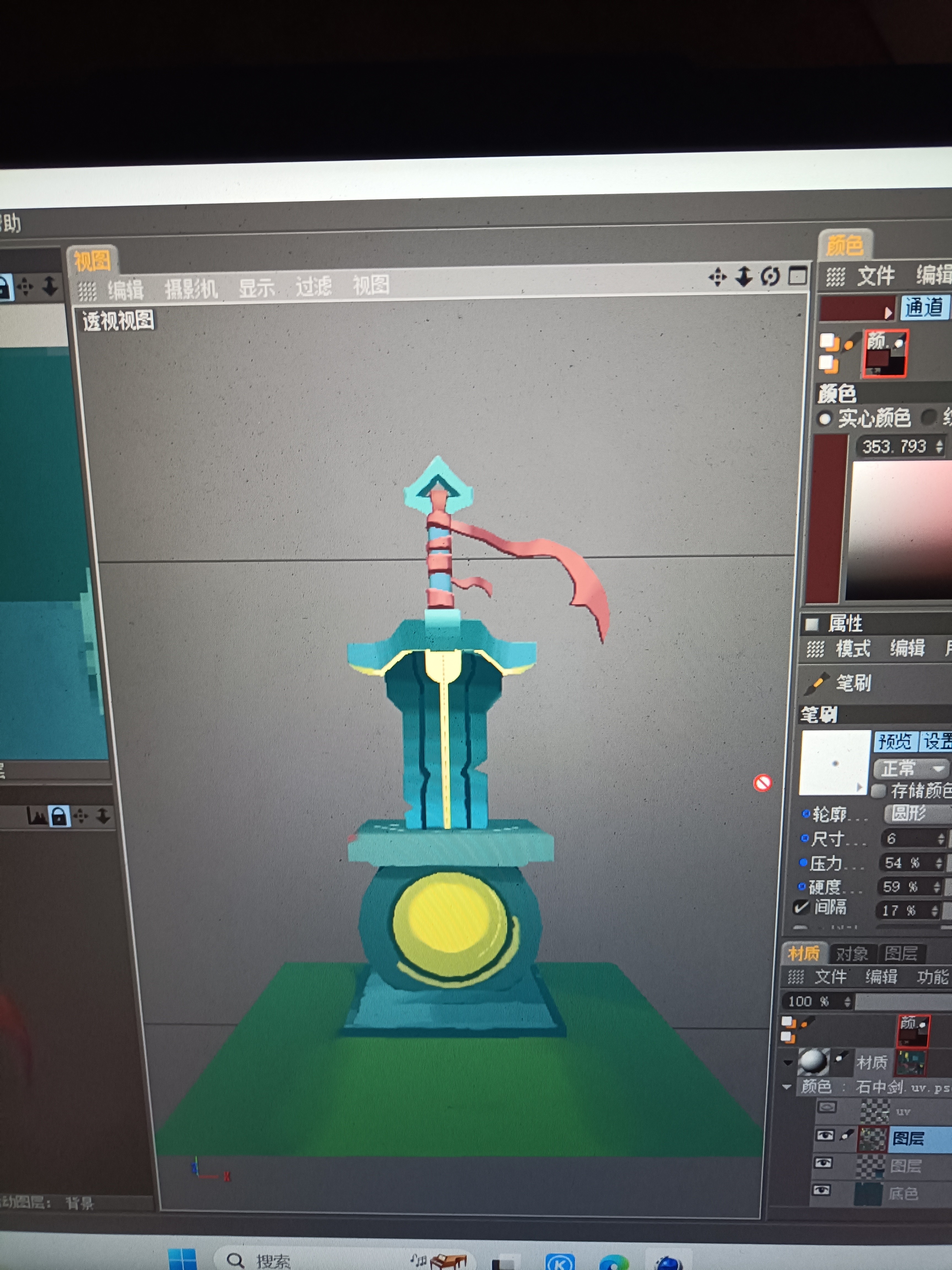Click the brush icon on the selected 图层 row
This screenshot has width=952, height=1270.
click(846, 1134)
